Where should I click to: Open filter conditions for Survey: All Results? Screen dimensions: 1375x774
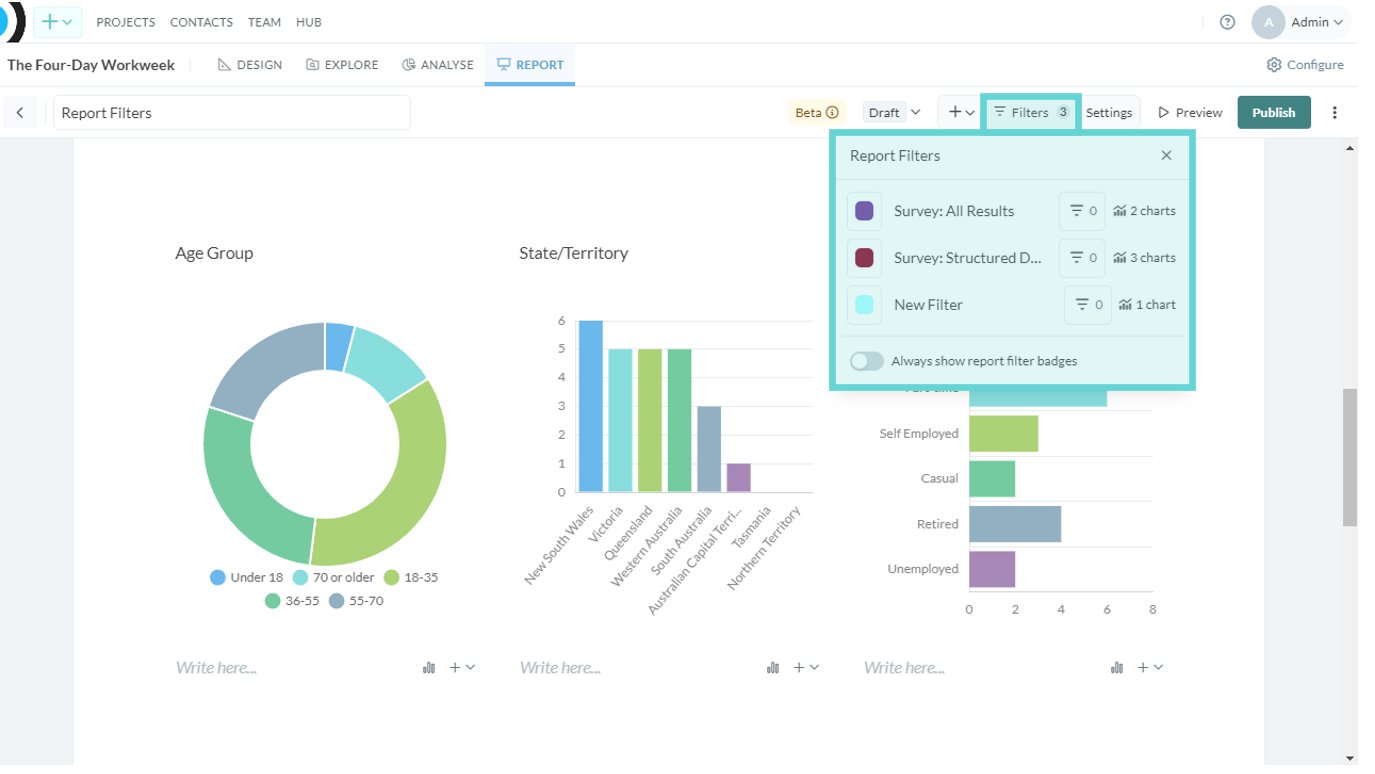[1082, 211]
